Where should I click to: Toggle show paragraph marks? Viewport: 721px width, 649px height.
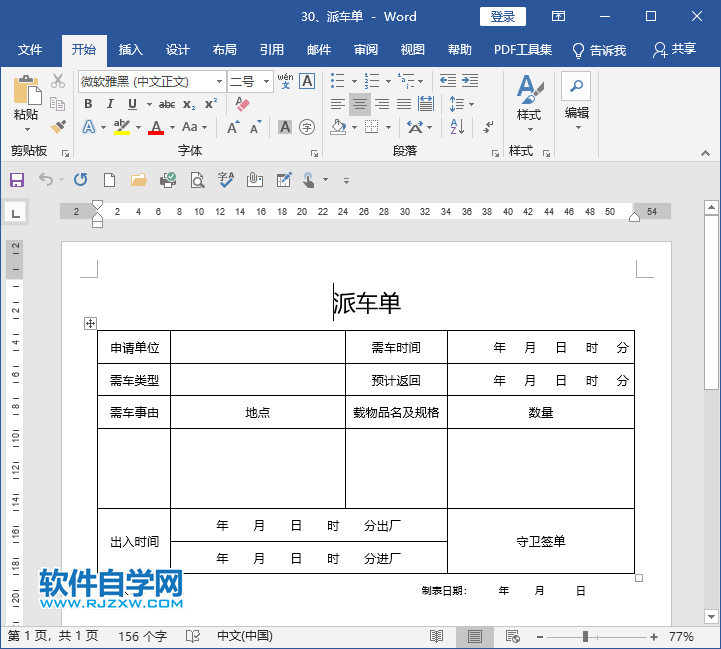click(x=488, y=127)
